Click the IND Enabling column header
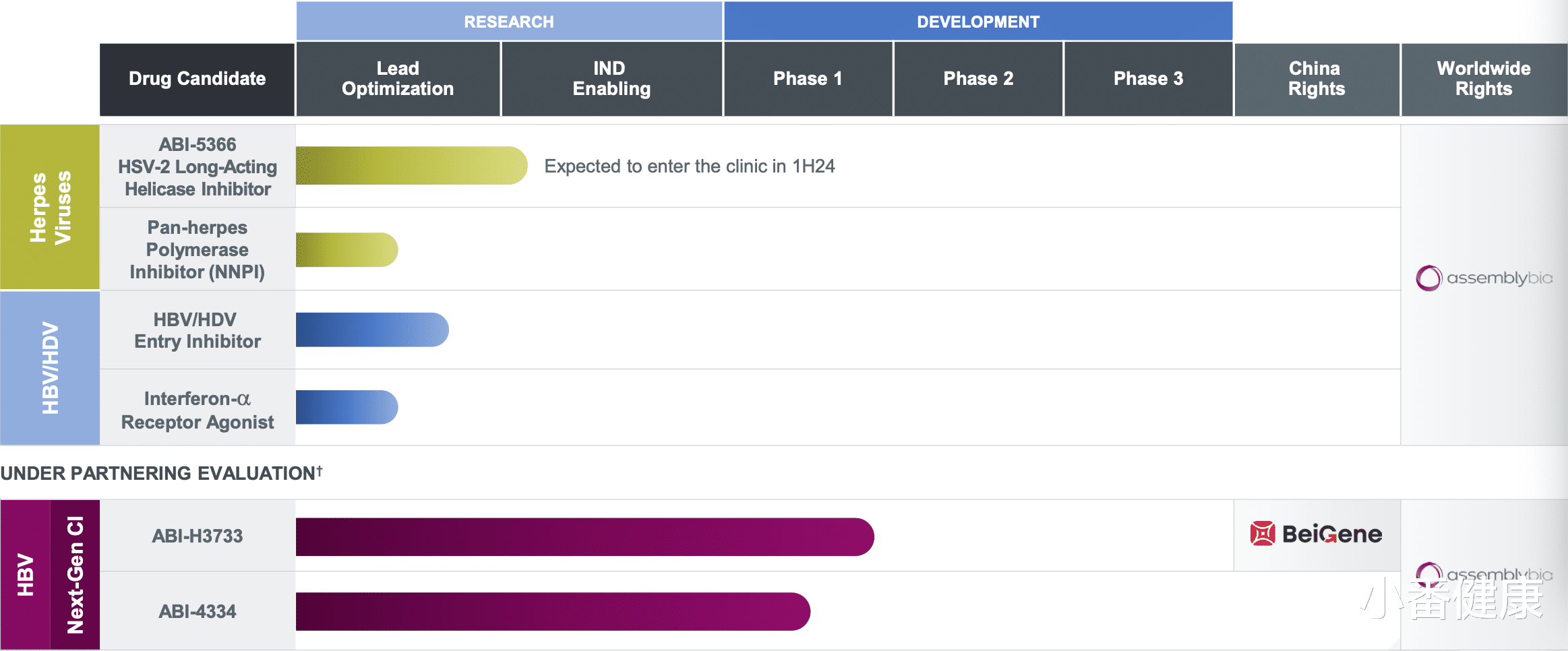Viewport: 1568px width, 651px height. [x=611, y=79]
